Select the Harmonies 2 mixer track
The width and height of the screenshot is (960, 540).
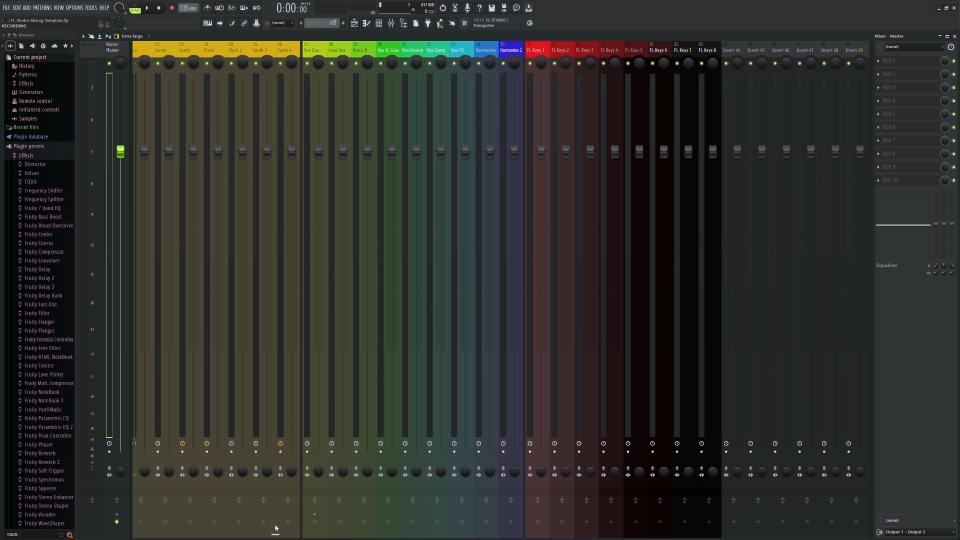511,48
